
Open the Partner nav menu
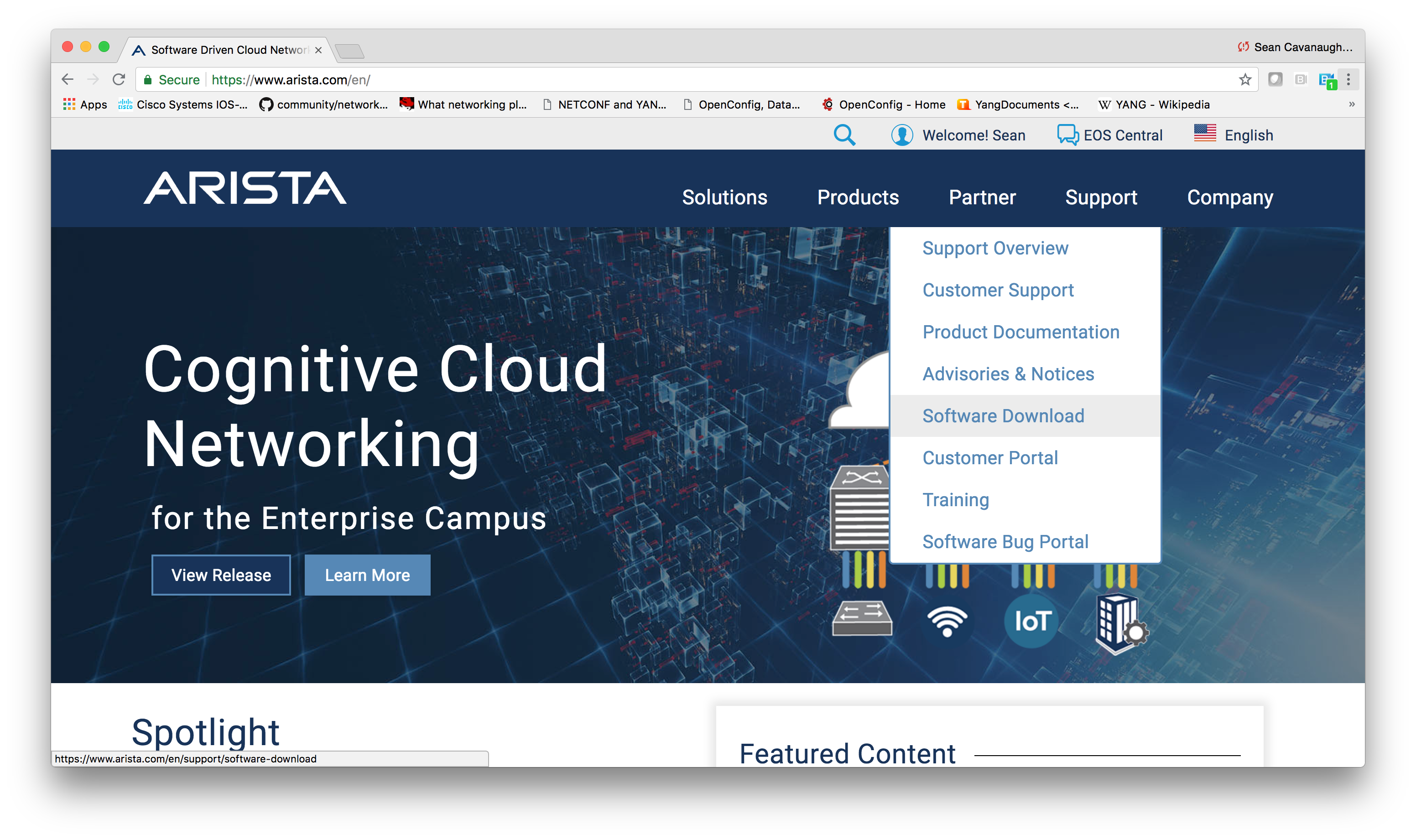coord(982,197)
